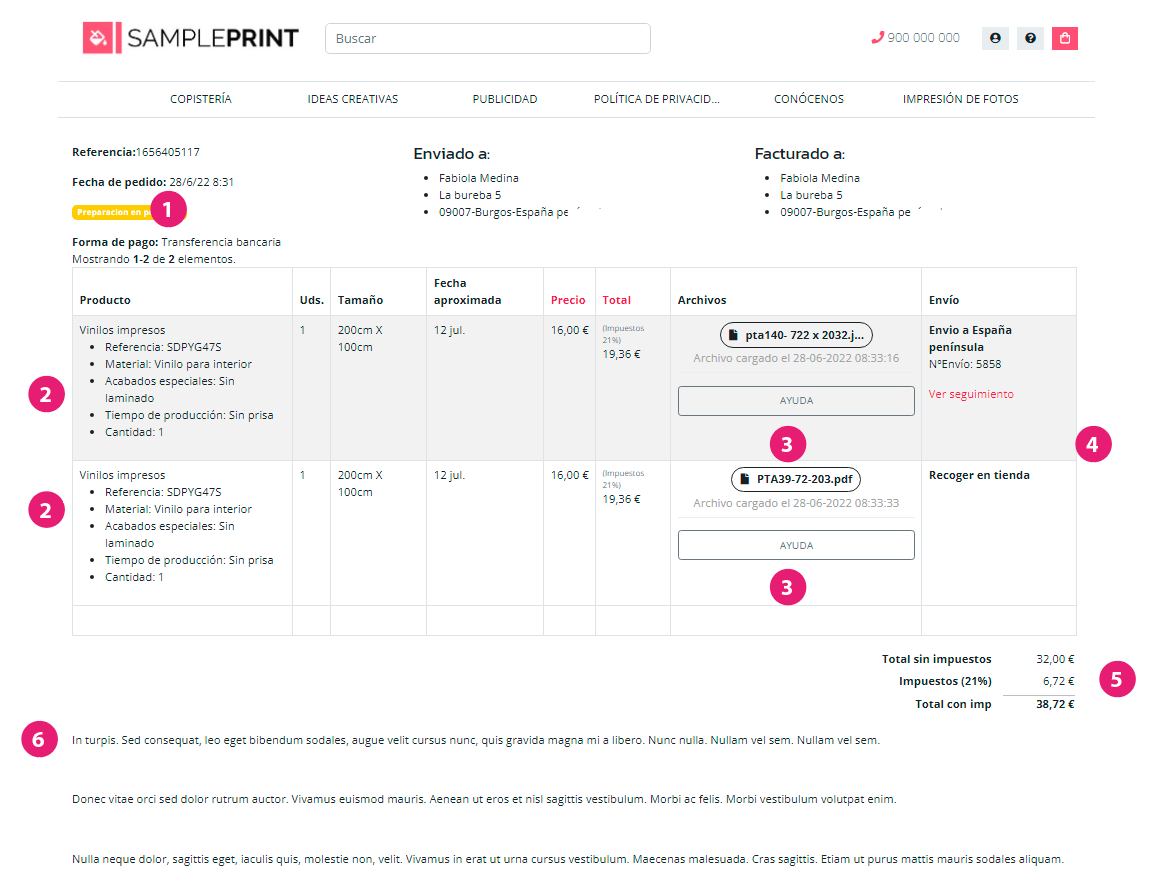Click in the Buscar search field
The height and width of the screenshot is (873, 1151).
point(488,38)
